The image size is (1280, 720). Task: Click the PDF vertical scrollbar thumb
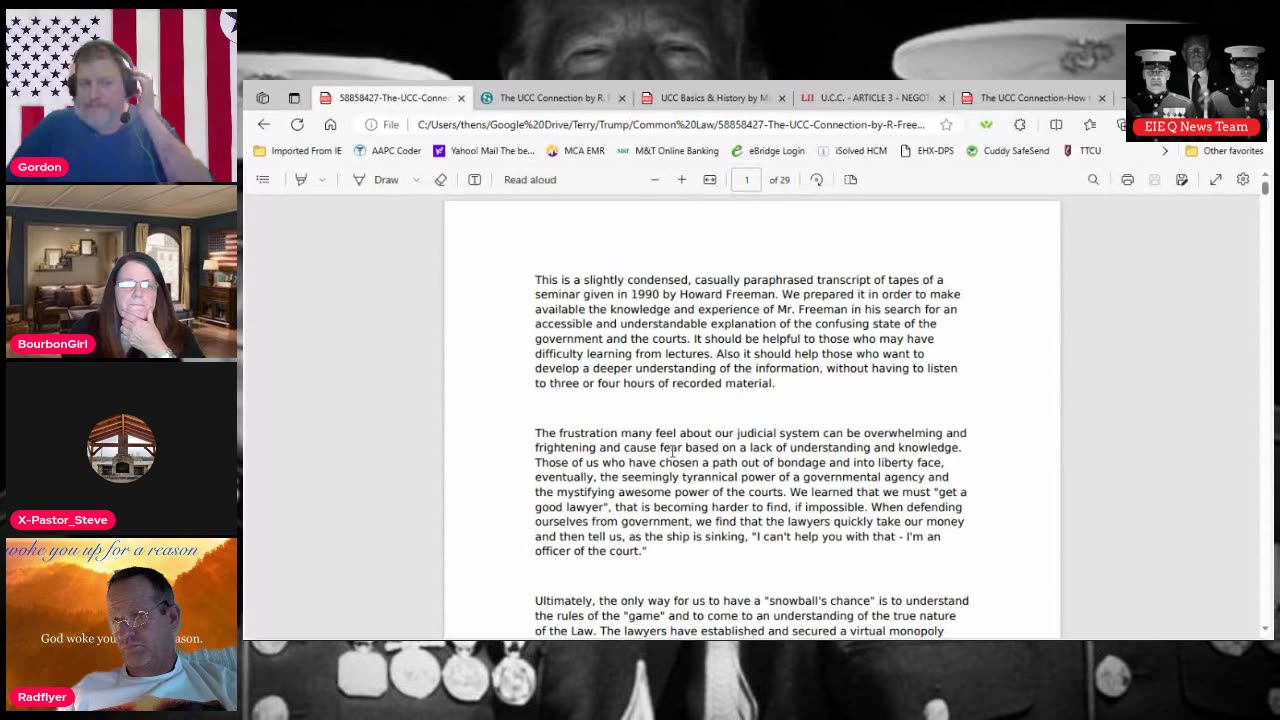pos(1265,188)
